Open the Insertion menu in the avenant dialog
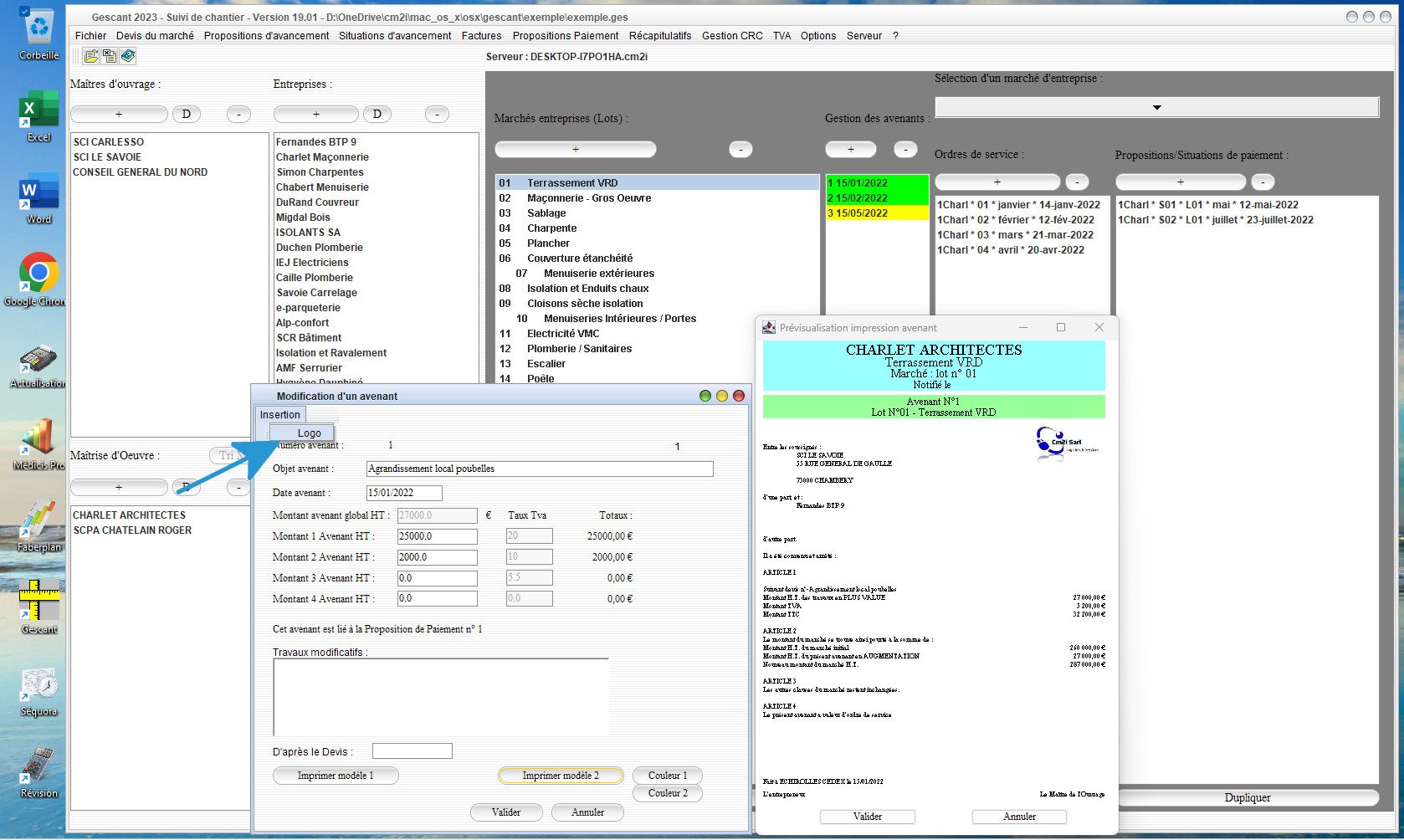 [x=279, y=415]
